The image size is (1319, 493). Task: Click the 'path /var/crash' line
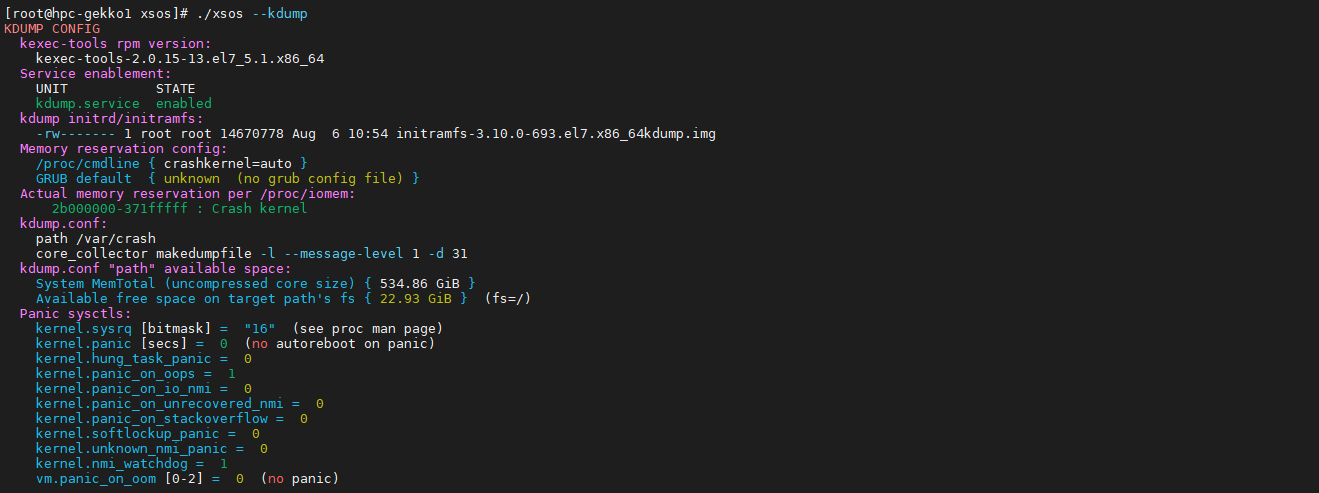(x=96, y=238)
